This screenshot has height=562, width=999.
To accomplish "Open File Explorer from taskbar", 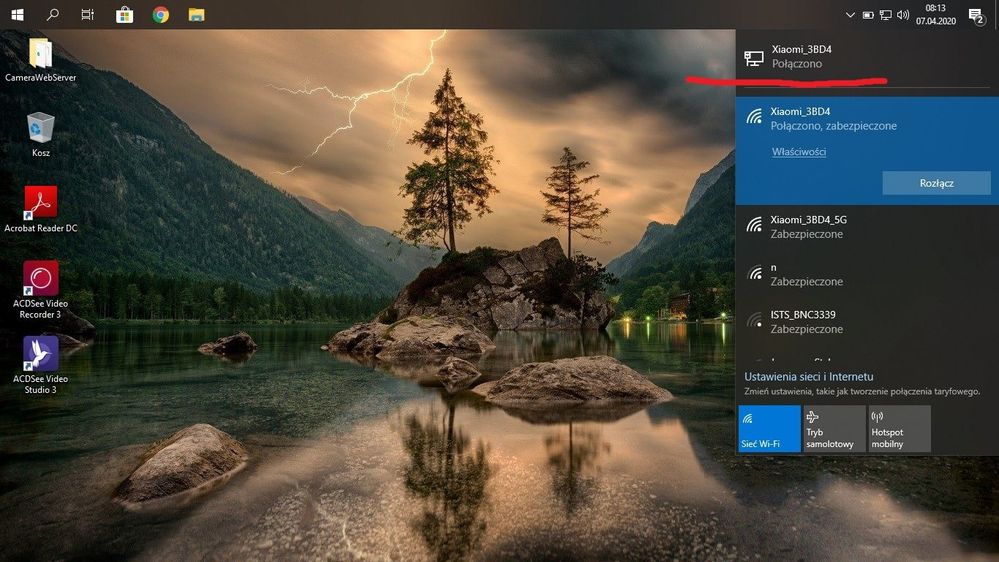I will pos(196,15).
